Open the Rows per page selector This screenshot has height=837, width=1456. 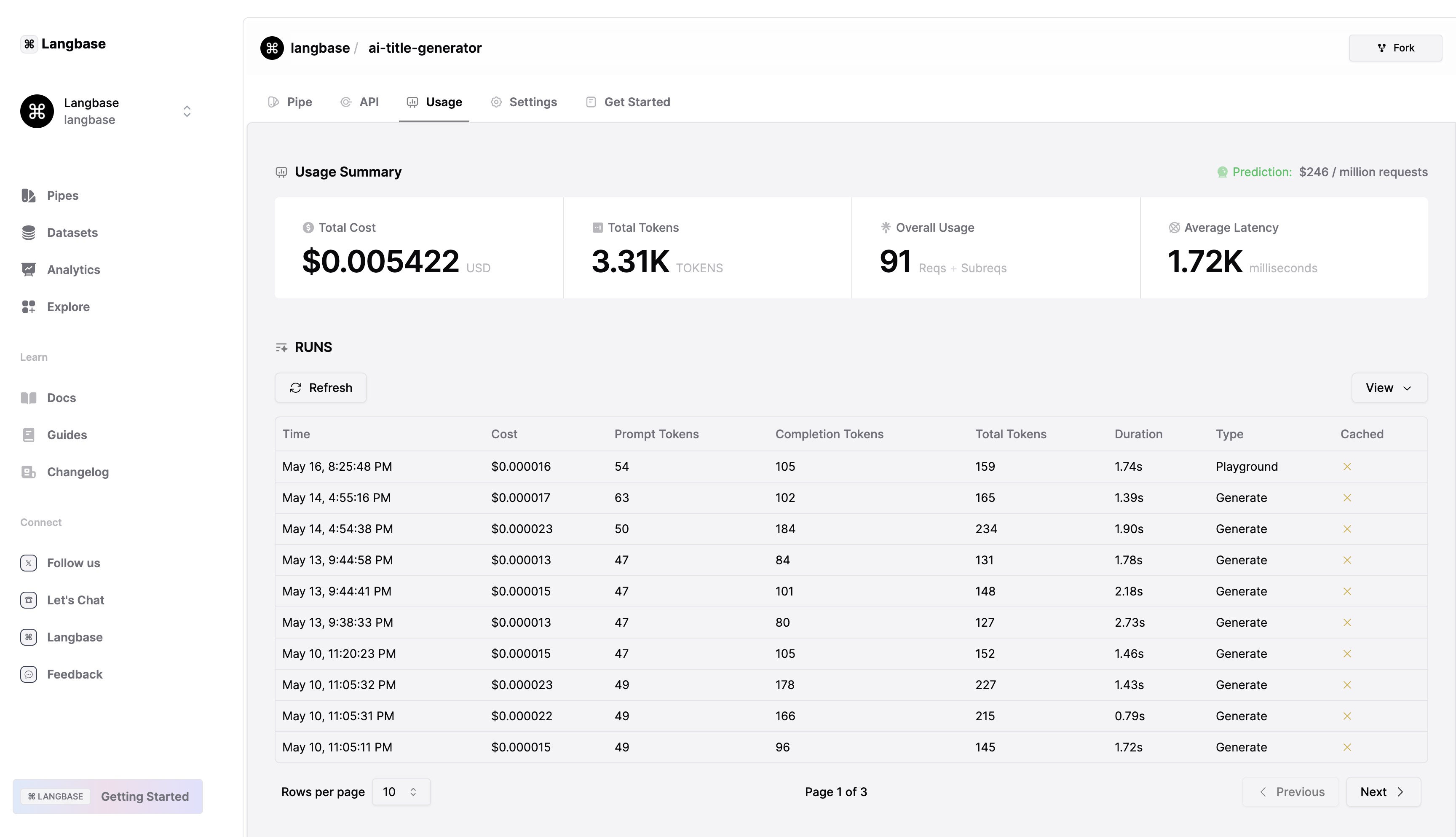click(401, 792)
